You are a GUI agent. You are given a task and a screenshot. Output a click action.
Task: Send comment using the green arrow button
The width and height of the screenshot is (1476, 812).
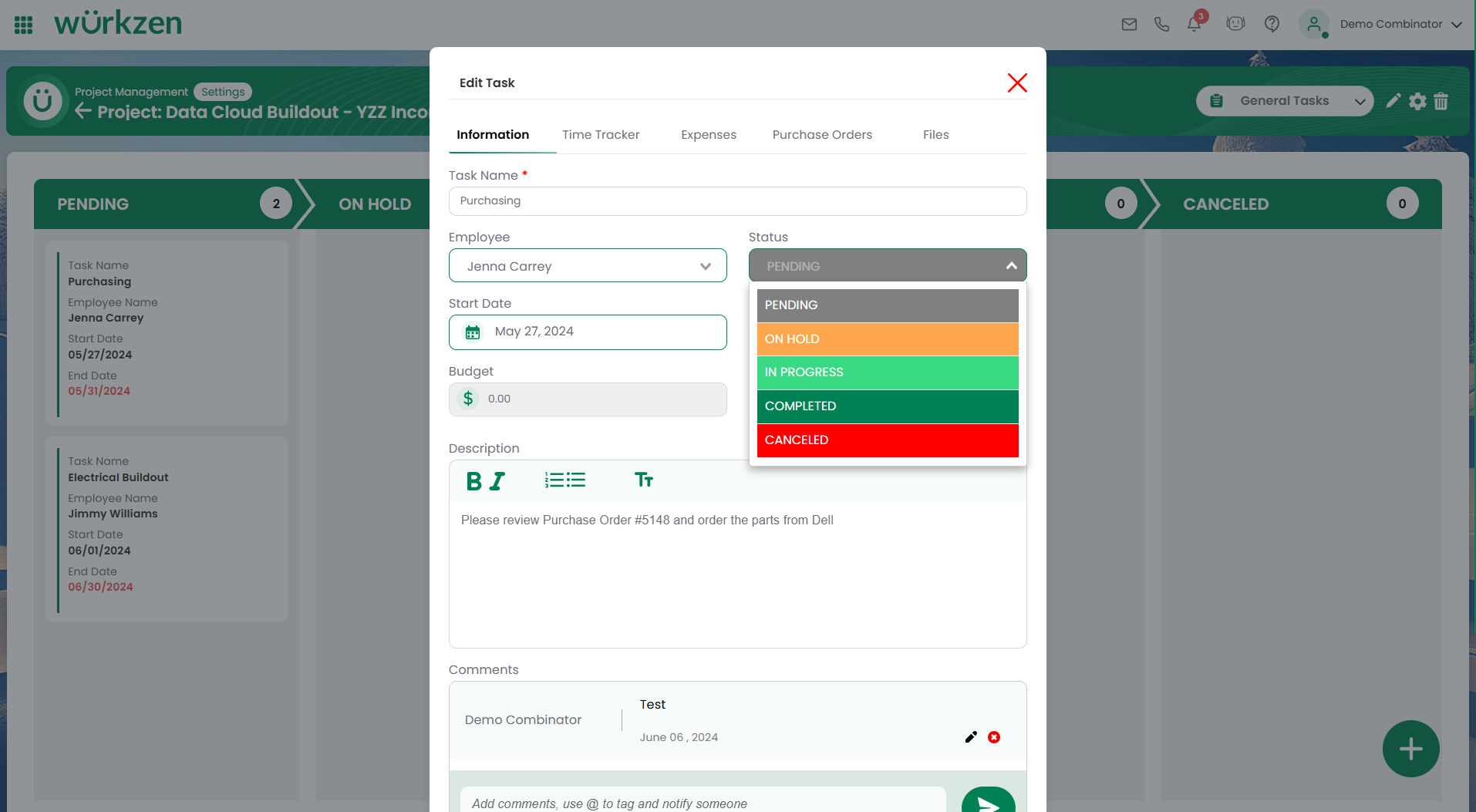click(x=988, y=802)
